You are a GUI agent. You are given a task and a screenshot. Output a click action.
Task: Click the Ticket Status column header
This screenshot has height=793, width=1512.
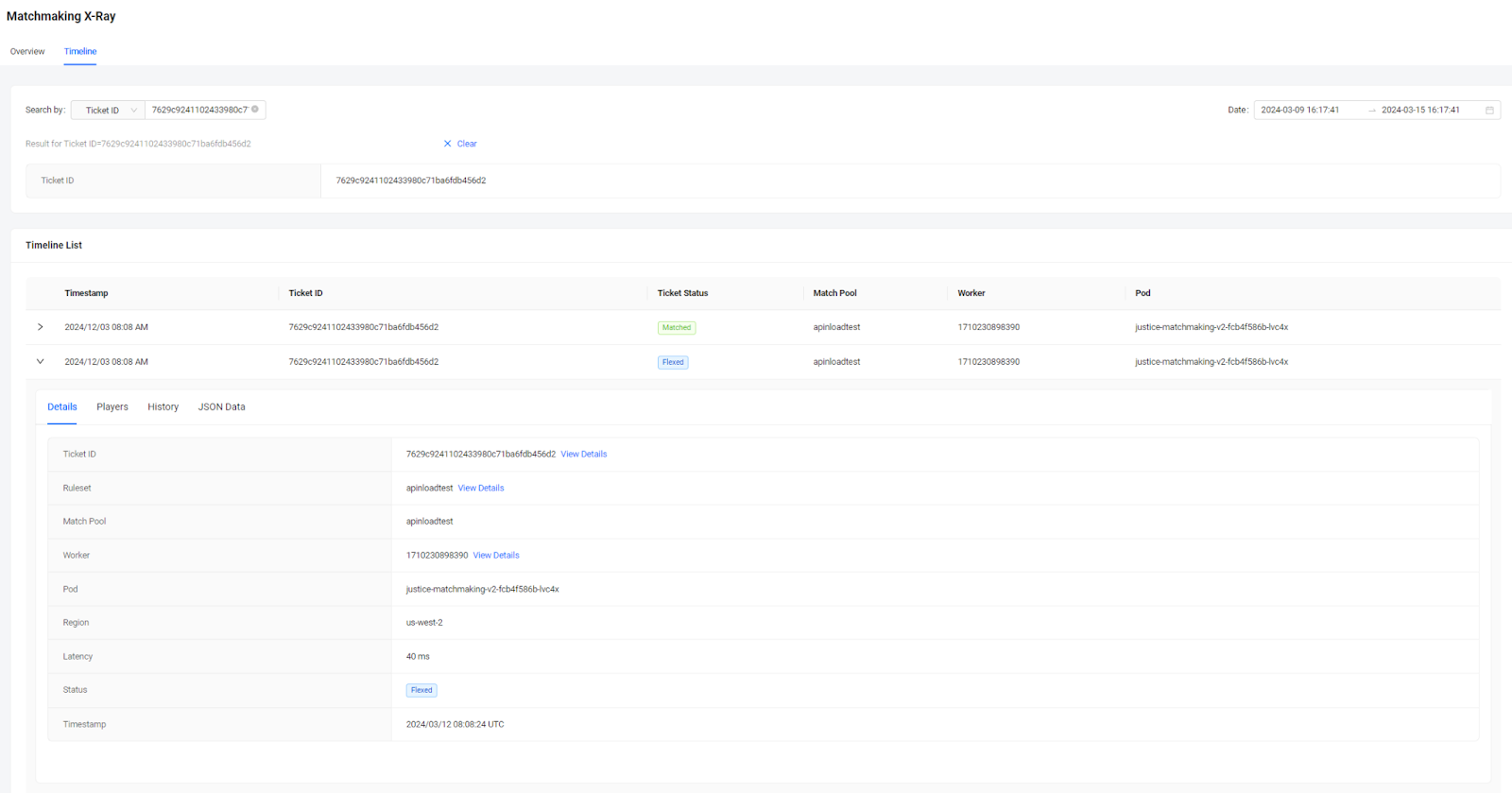682,294
